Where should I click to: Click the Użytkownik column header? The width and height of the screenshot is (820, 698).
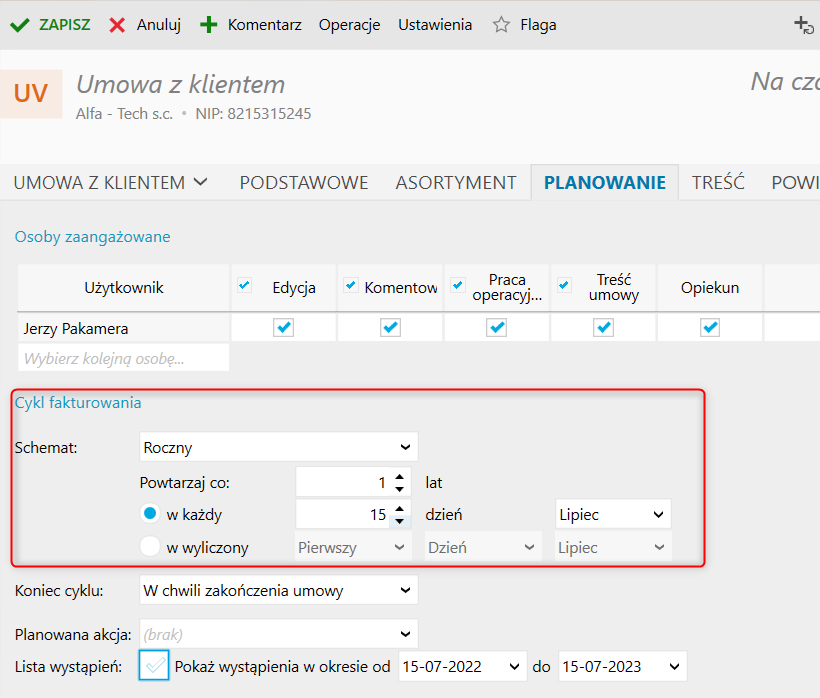[124, 288]
